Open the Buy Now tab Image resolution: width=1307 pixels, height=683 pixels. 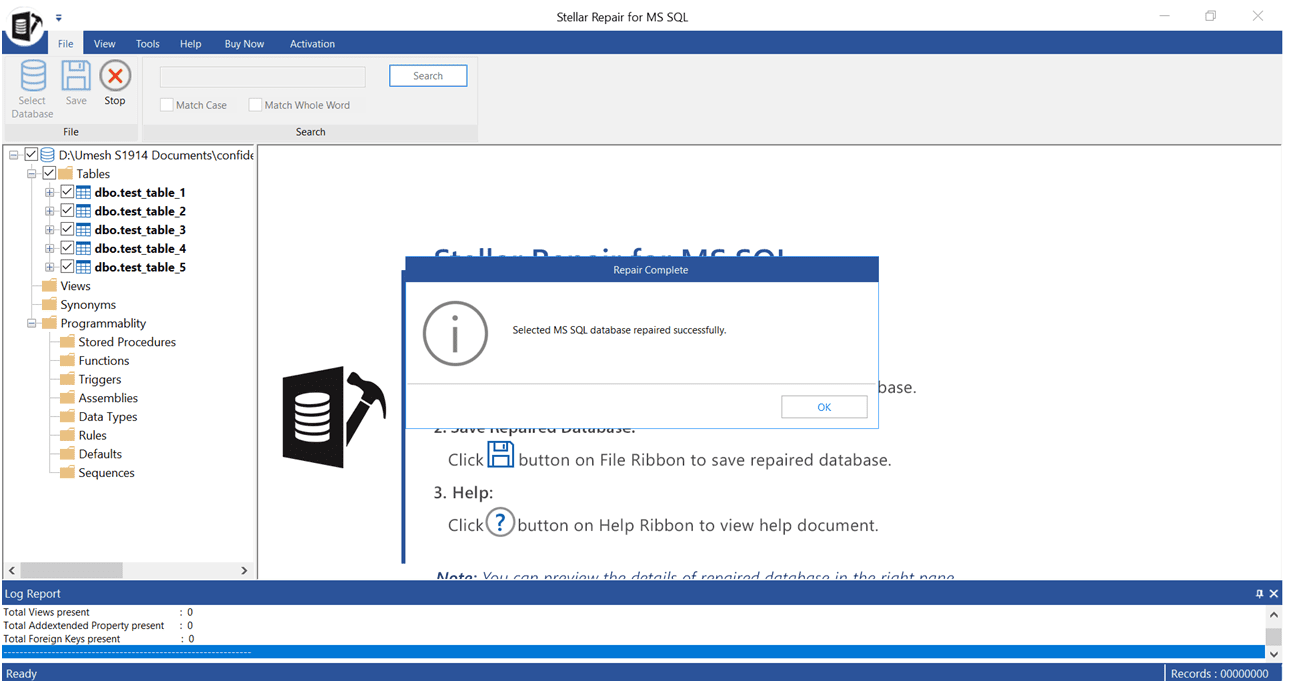click(245, 44)
